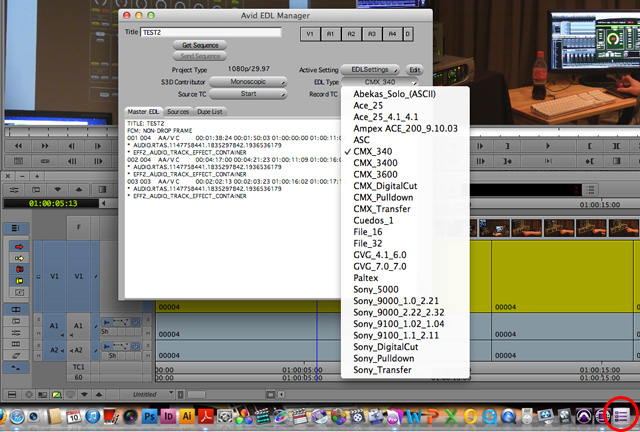Image resolution: width=640 pixels, height=432 pixels.
Task: Toggle the V1 record track selector
Action: [78, 276]
